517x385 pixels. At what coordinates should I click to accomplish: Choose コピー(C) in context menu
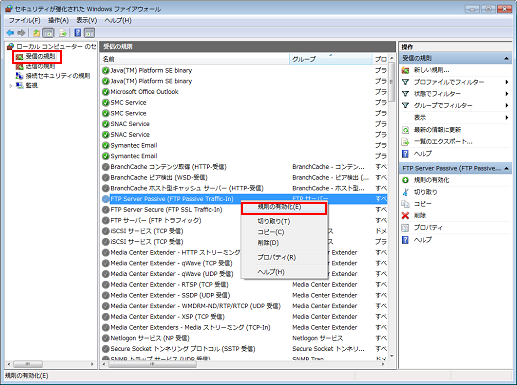(x=284, y=232)
